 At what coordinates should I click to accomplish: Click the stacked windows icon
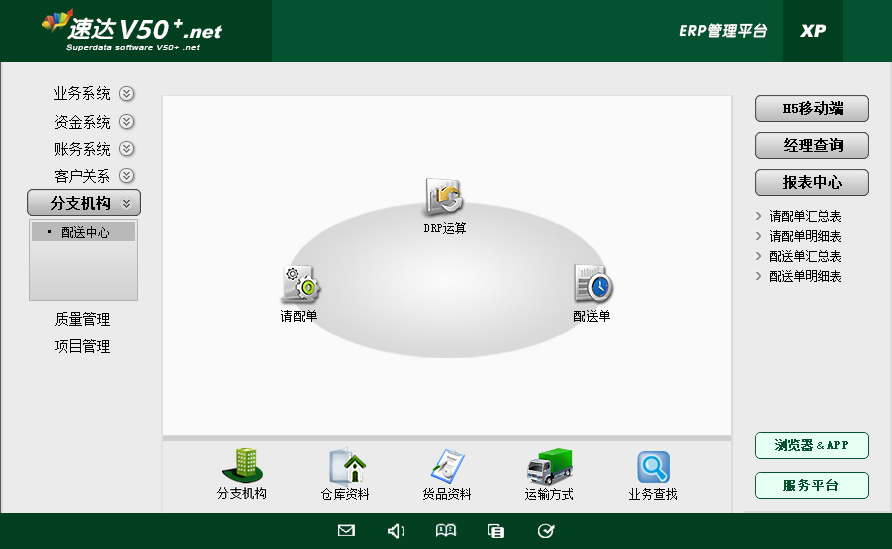495,531
